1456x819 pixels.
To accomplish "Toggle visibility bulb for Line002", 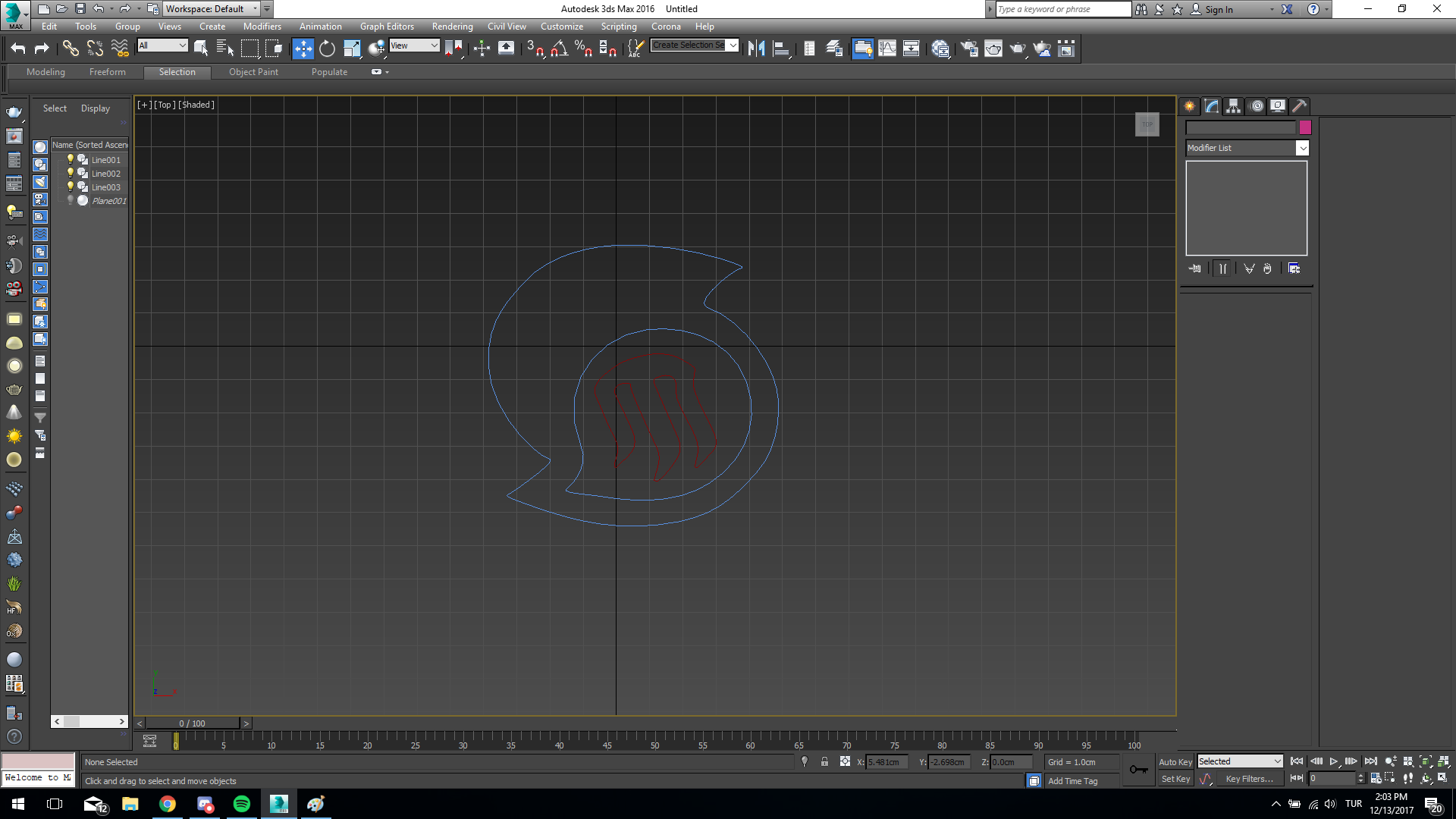I will [x=71, y=173].
